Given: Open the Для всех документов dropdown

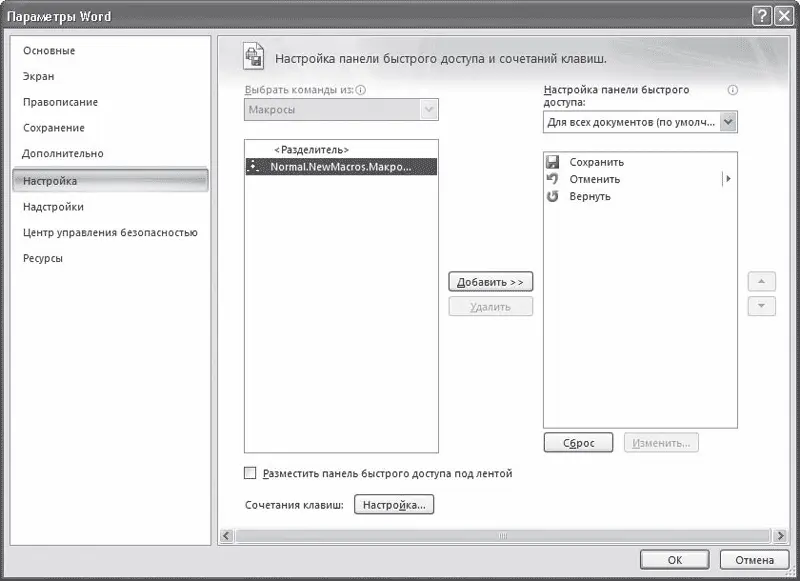Looking at the screenshot, I should point(728,122).
